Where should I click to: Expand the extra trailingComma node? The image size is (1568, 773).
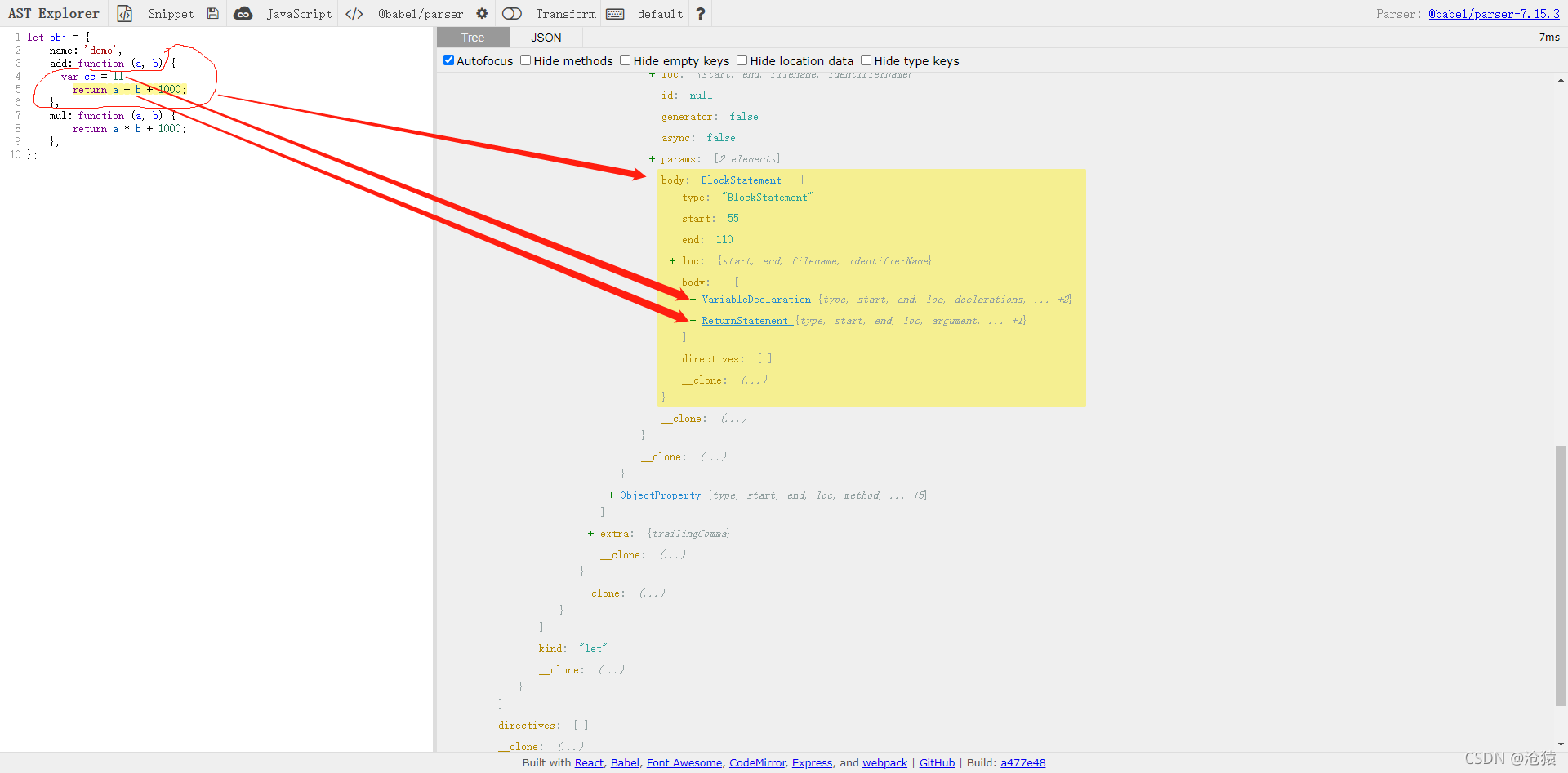coord(590,534)
